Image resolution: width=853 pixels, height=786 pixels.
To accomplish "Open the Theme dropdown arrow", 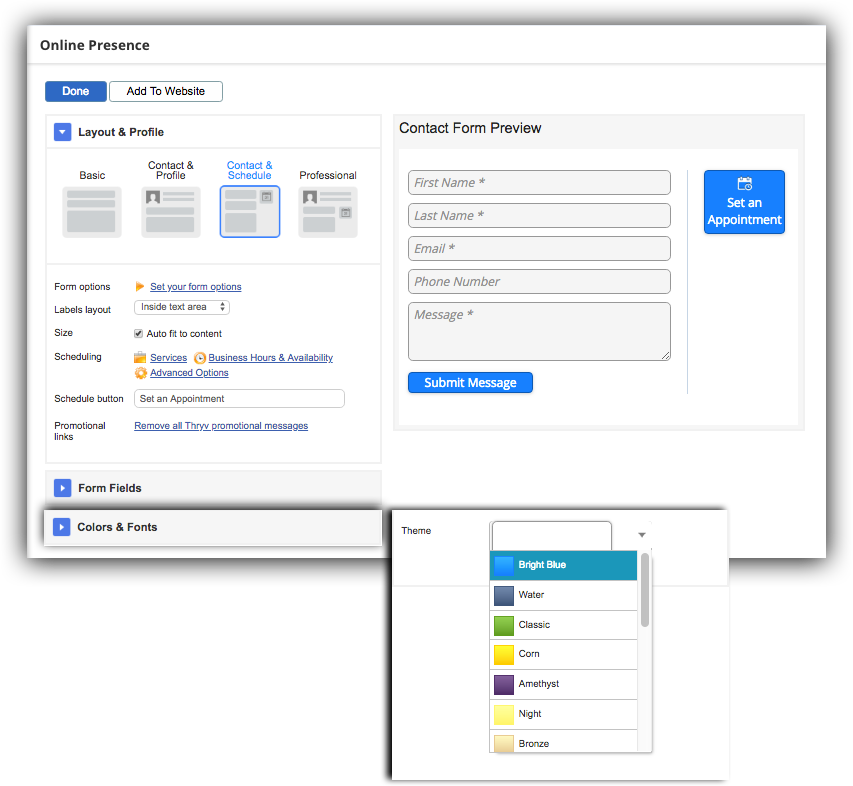I will (641, 535).
